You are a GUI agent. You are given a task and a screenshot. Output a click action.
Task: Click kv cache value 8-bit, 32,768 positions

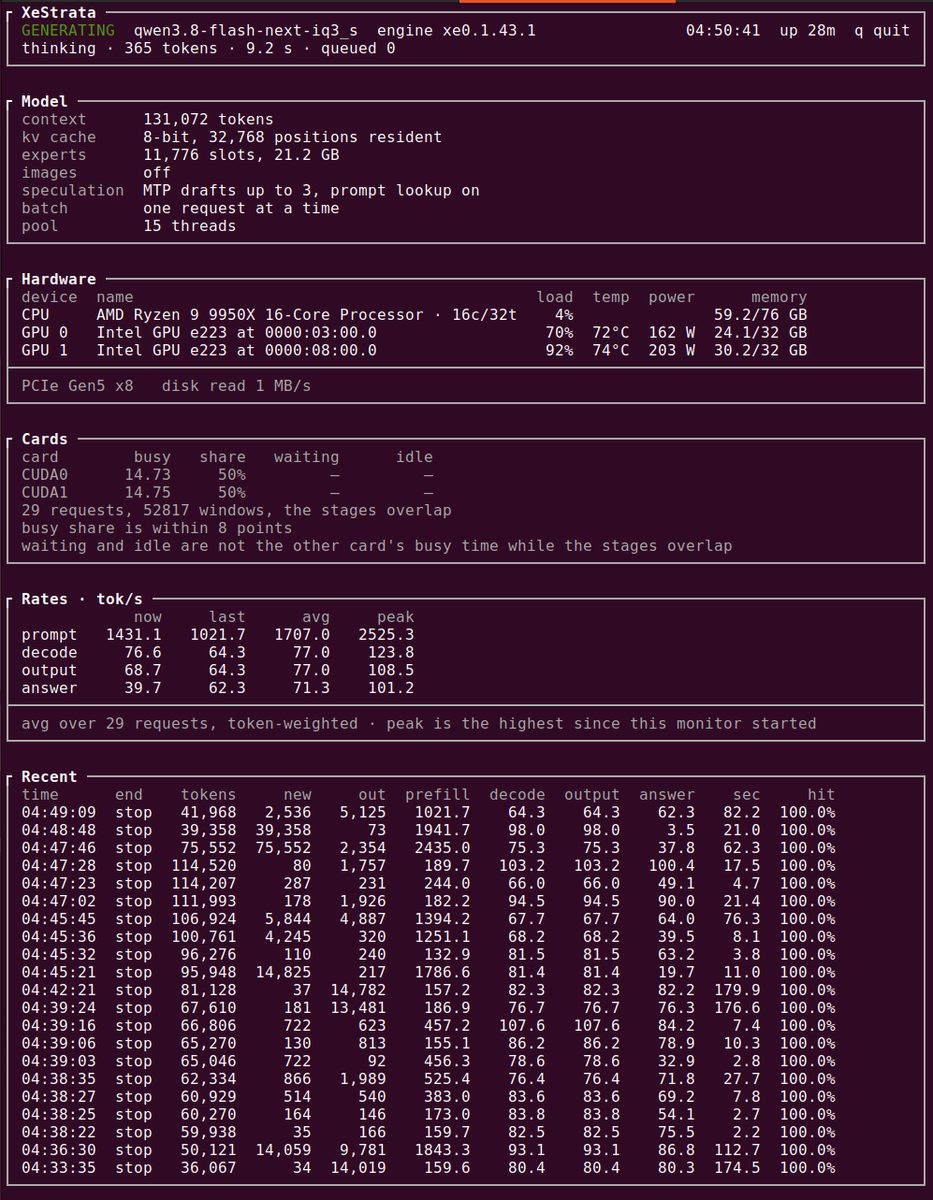292,137
